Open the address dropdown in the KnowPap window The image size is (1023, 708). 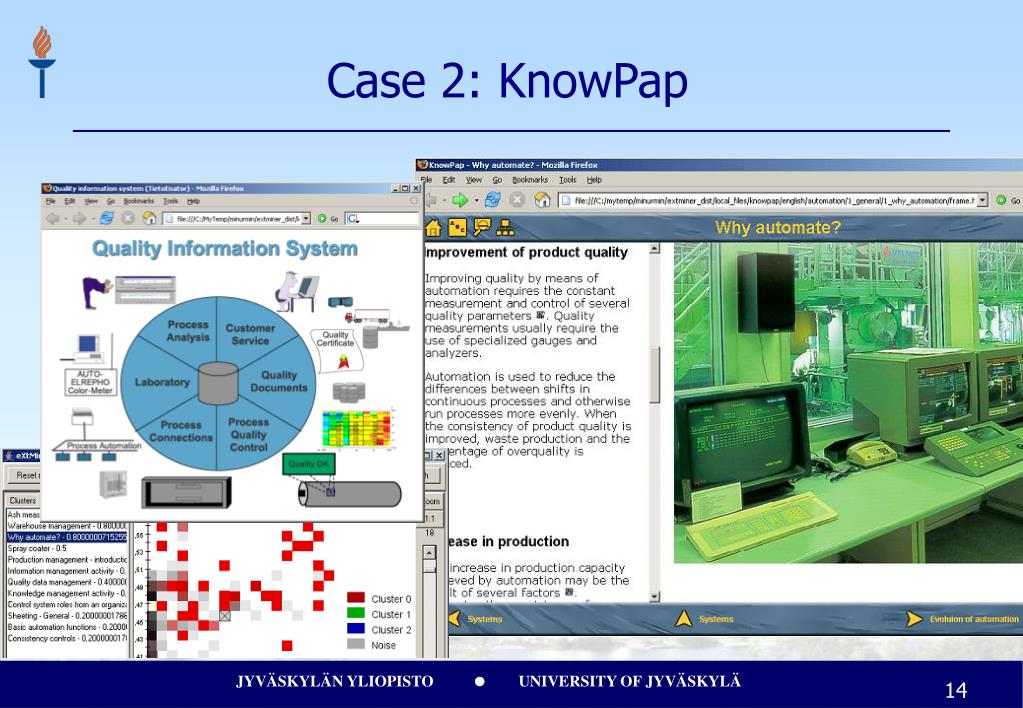click(x=983, y=200)
